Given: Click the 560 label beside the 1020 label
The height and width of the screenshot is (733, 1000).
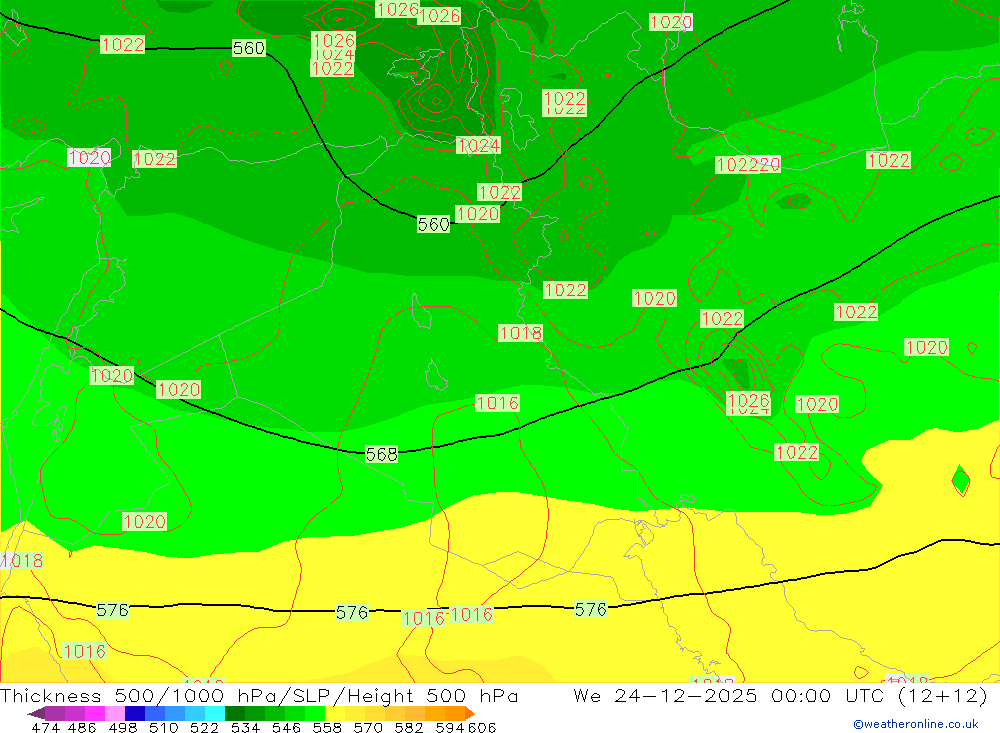Looking at the screenshot, I should [434, 225].
